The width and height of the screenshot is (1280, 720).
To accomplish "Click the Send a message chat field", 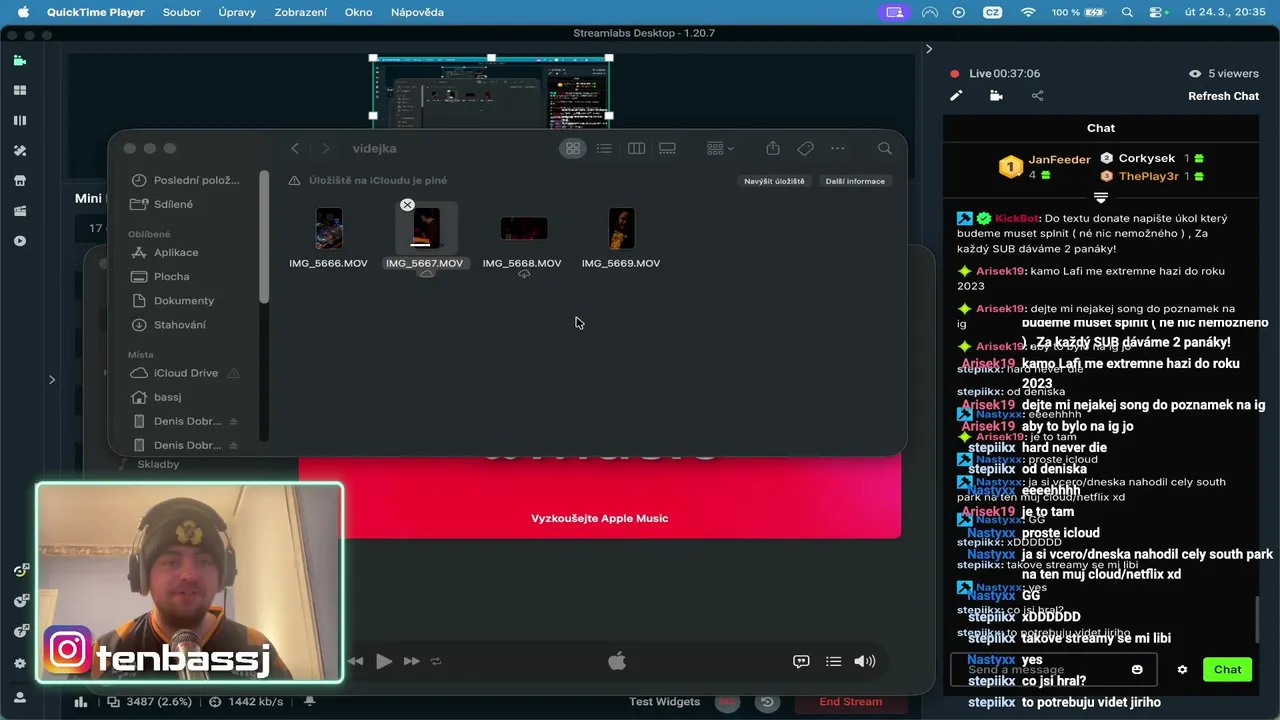I will click(x=1053, y=670).
